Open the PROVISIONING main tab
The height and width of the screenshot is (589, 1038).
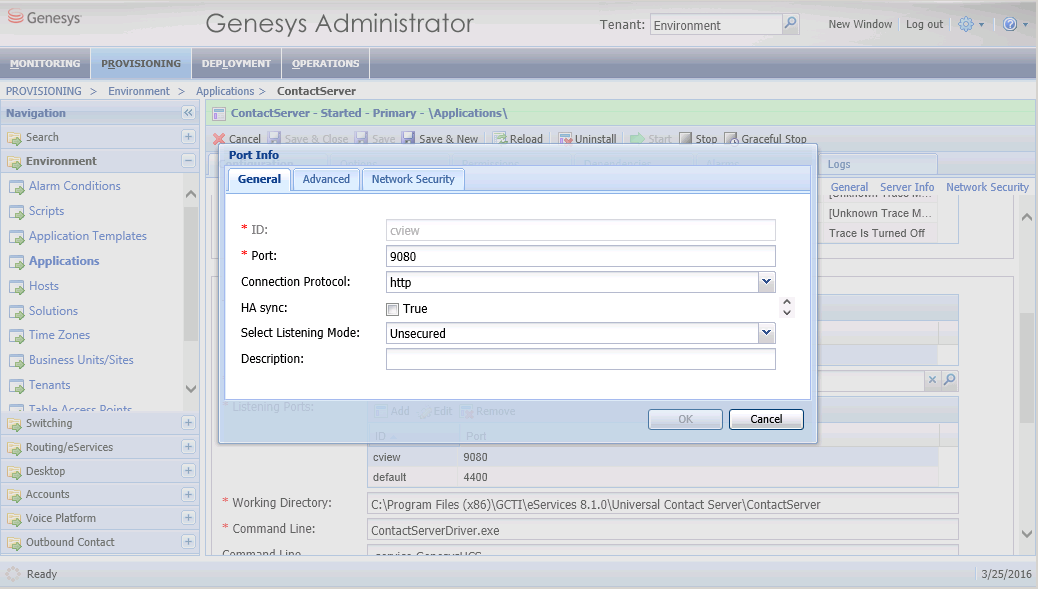pos(141,64)
